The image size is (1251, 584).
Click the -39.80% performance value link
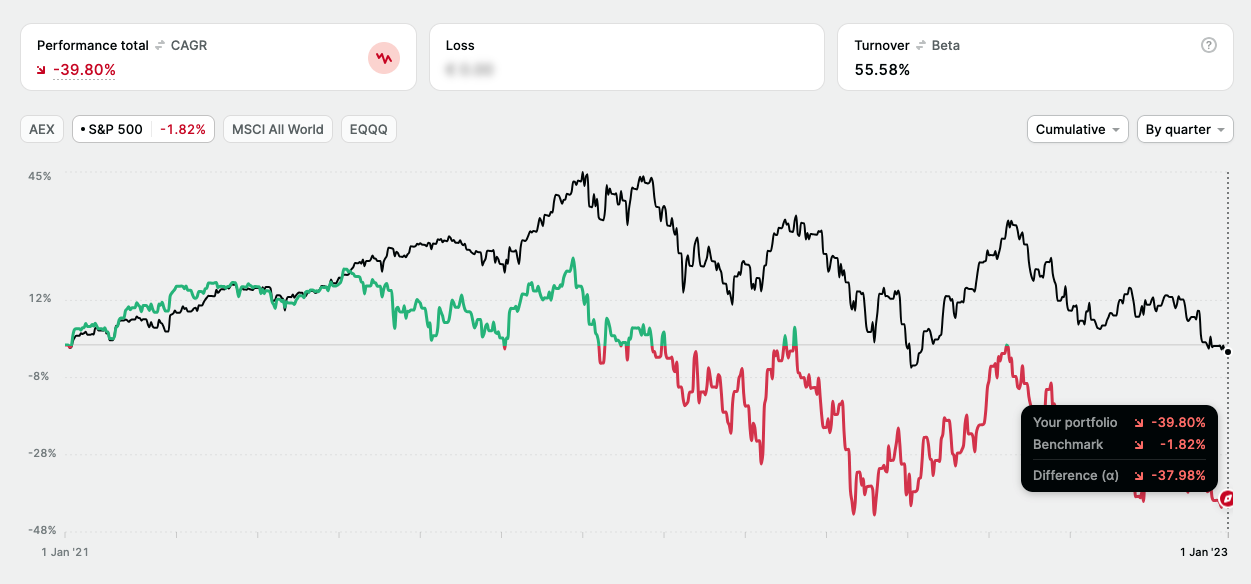click(84, 70)
